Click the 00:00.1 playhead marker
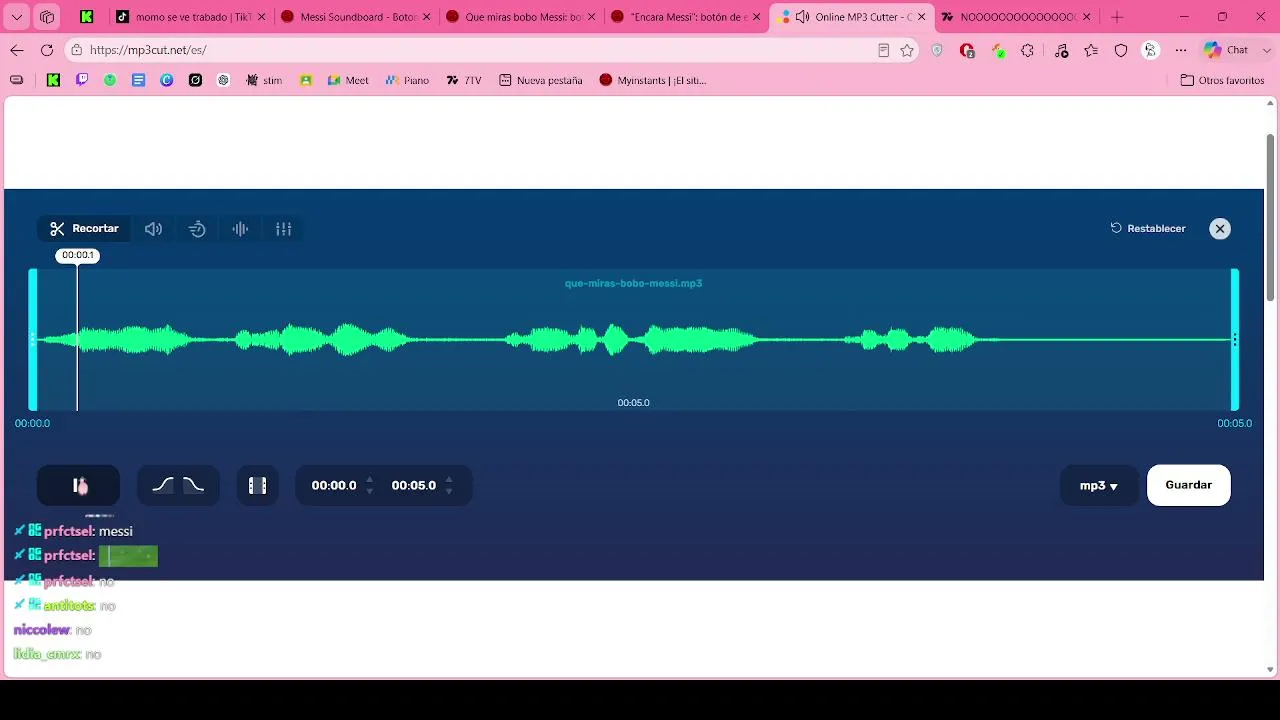Viewport: 1280px width, 720px height. [77, 255]
